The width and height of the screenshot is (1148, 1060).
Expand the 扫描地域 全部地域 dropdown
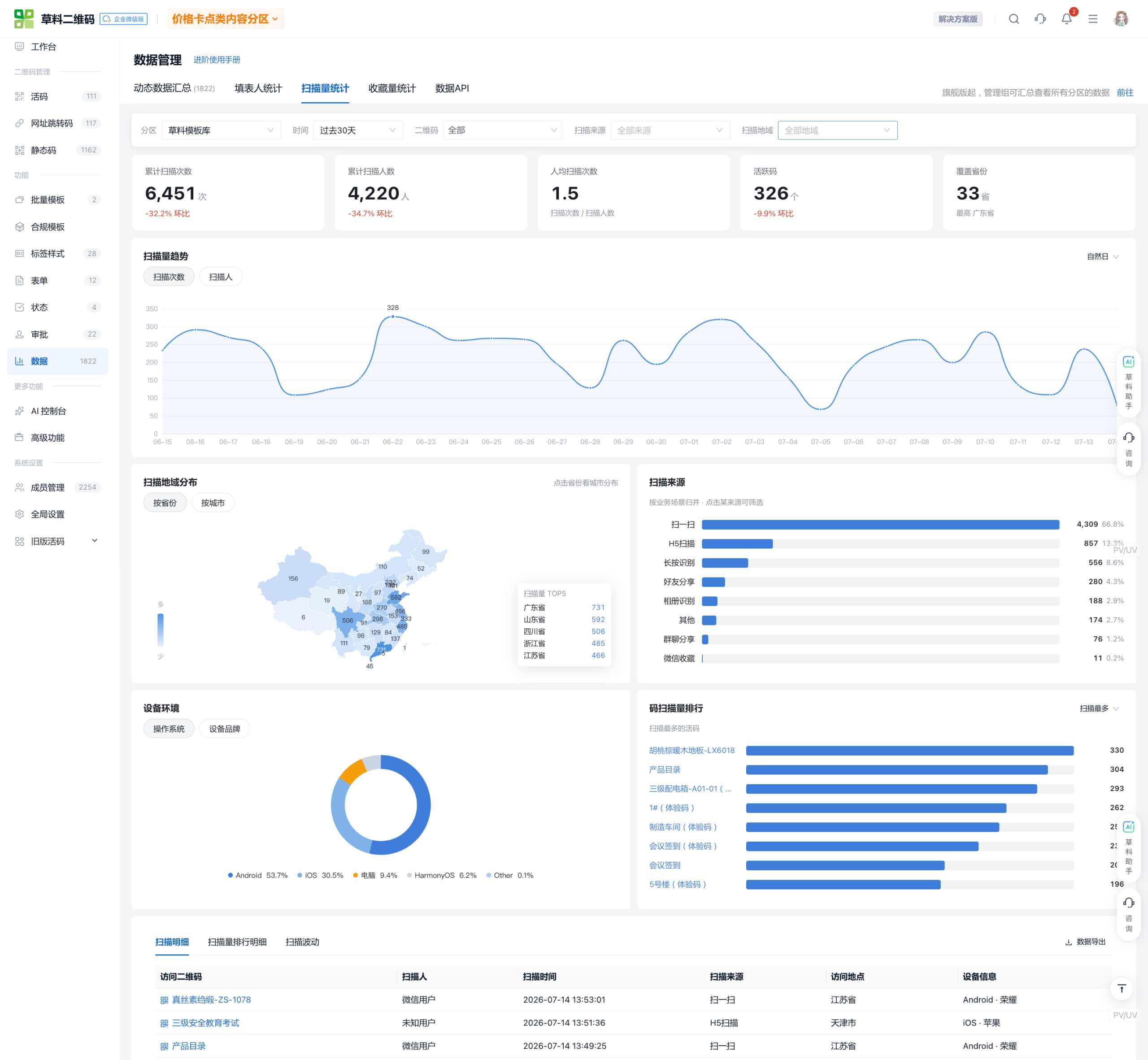point(837,130)
